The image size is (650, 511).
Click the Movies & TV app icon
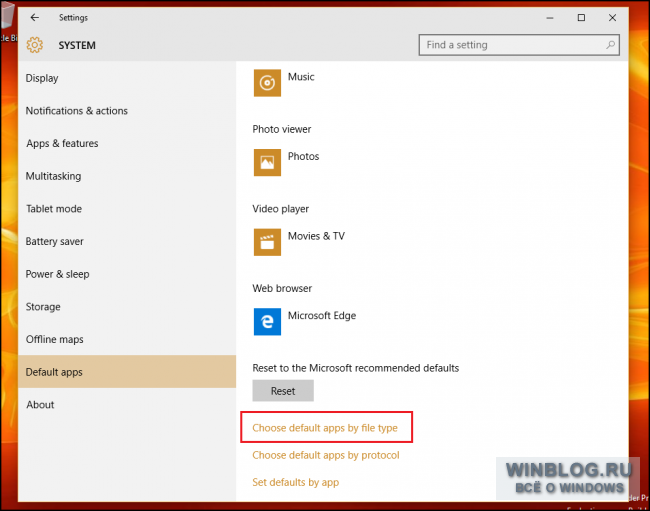267,242
